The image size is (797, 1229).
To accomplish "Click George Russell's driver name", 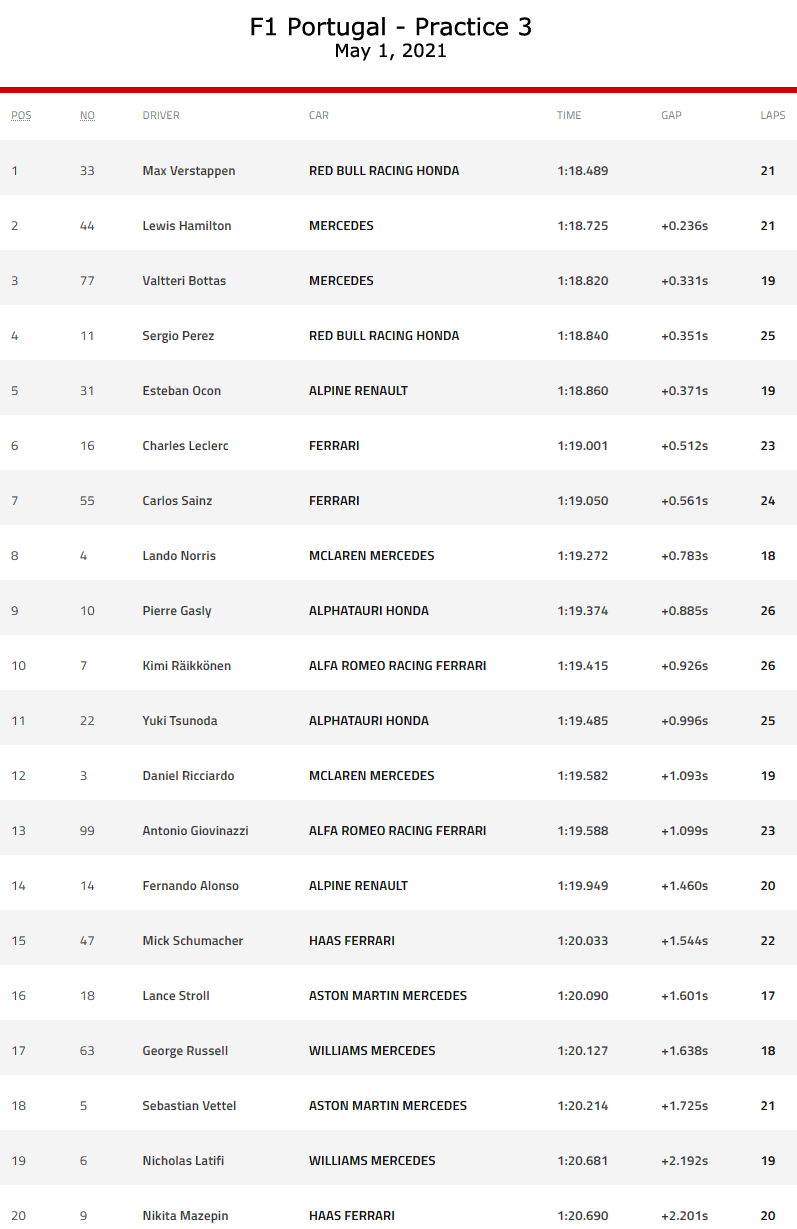I will pos(185,1051).
